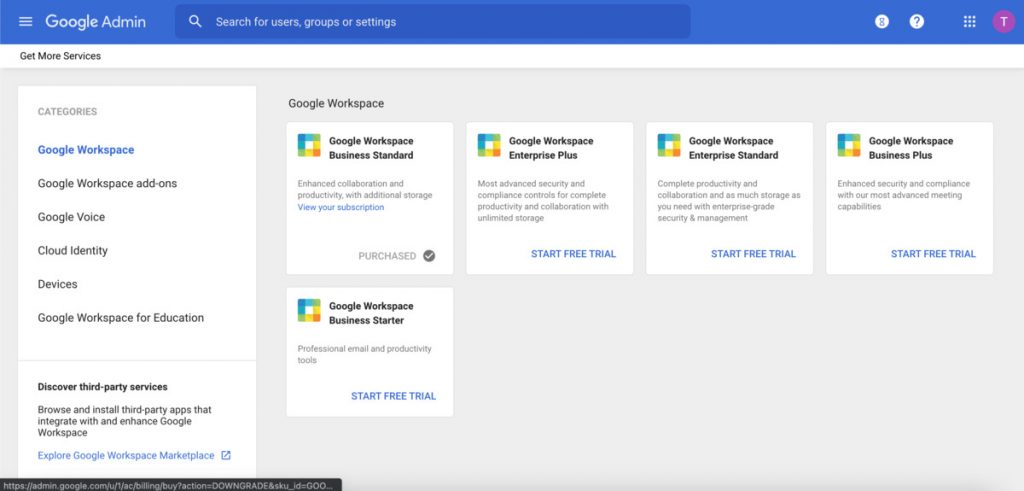Open the Google apps grid launcher
This screenshot has width=1024, height=491.
969,22
